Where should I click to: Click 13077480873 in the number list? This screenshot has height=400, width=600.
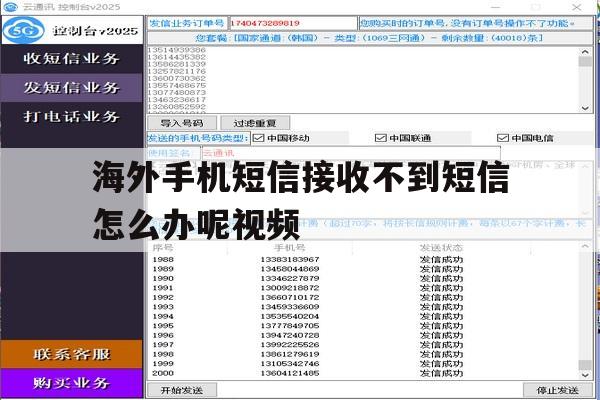(177, 92)
